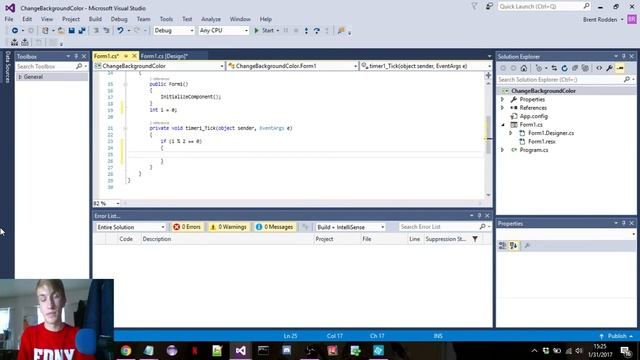Undo the last edit
This screenshot has height=360, width=640.
[x=120, y=31]
